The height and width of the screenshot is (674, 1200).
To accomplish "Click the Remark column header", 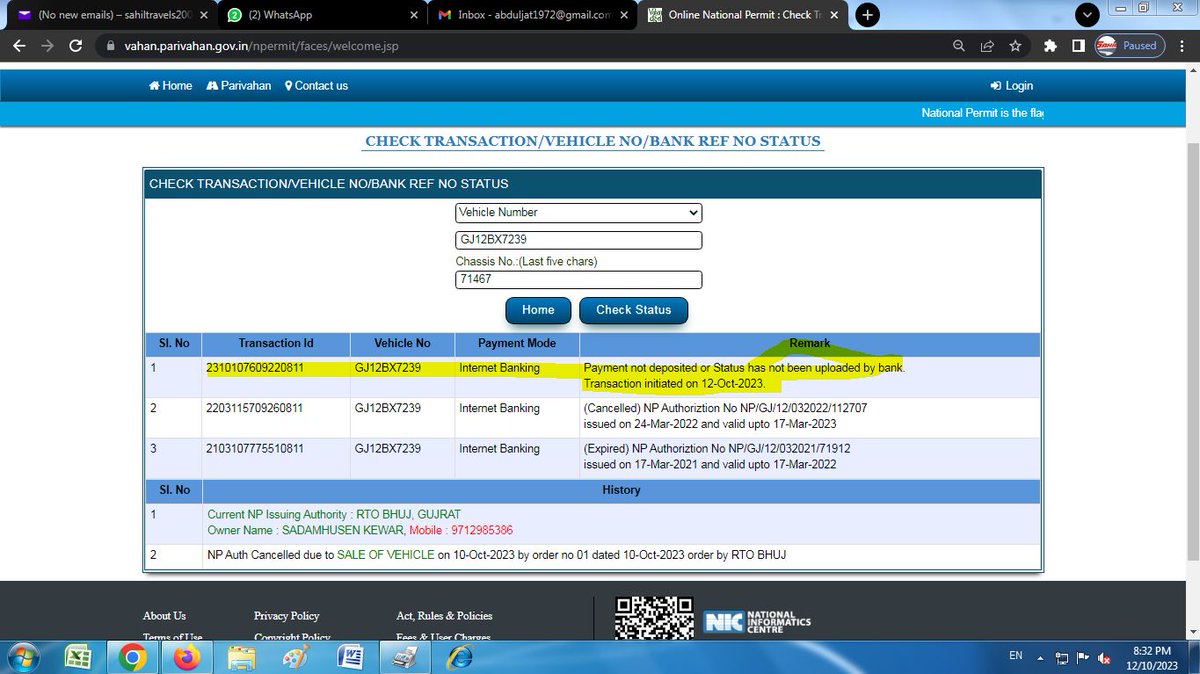I will click(809, 343).
